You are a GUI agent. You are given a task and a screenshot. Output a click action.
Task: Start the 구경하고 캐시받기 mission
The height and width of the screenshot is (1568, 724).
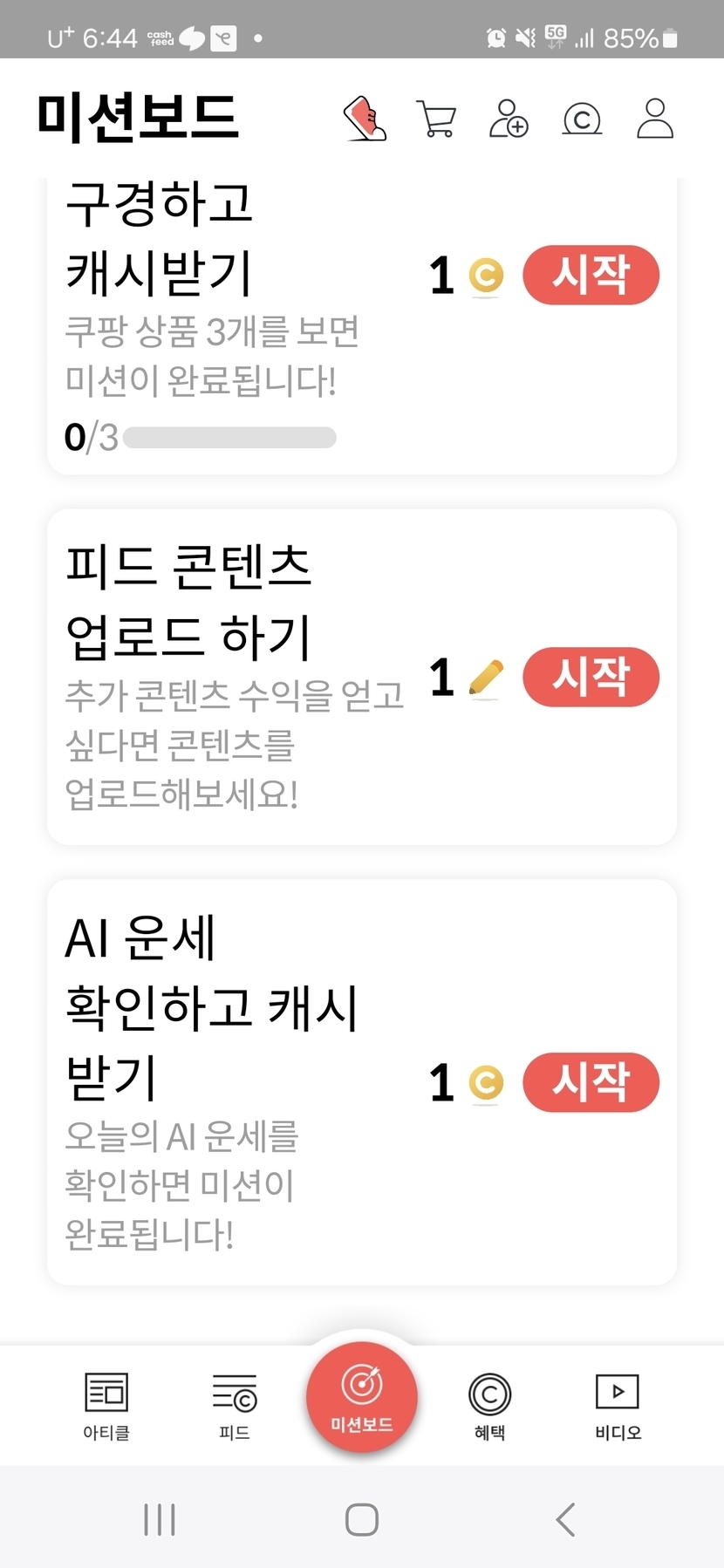pos(591,276)
